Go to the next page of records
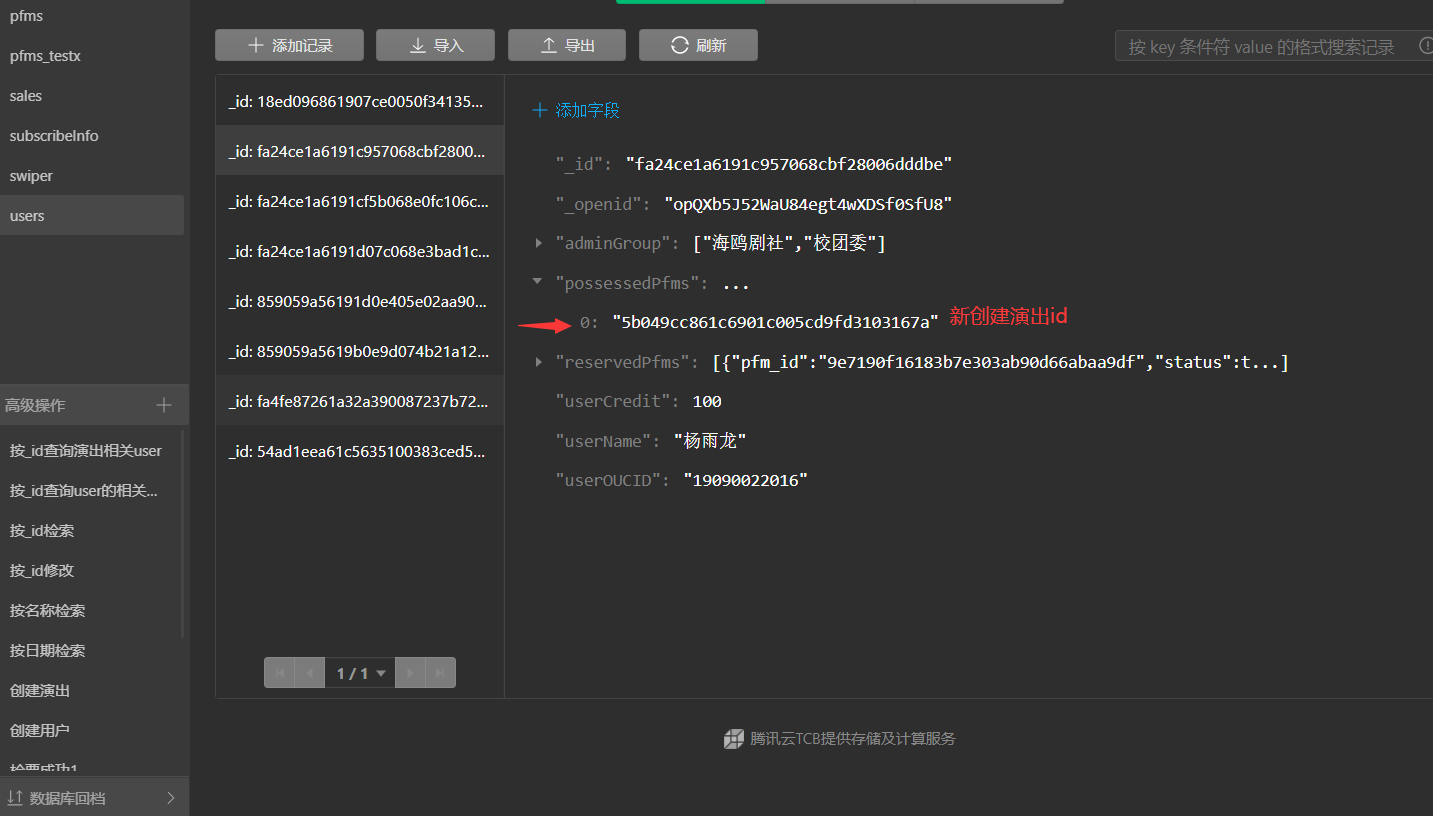The image size is (1433, 816). coord(410,673)
